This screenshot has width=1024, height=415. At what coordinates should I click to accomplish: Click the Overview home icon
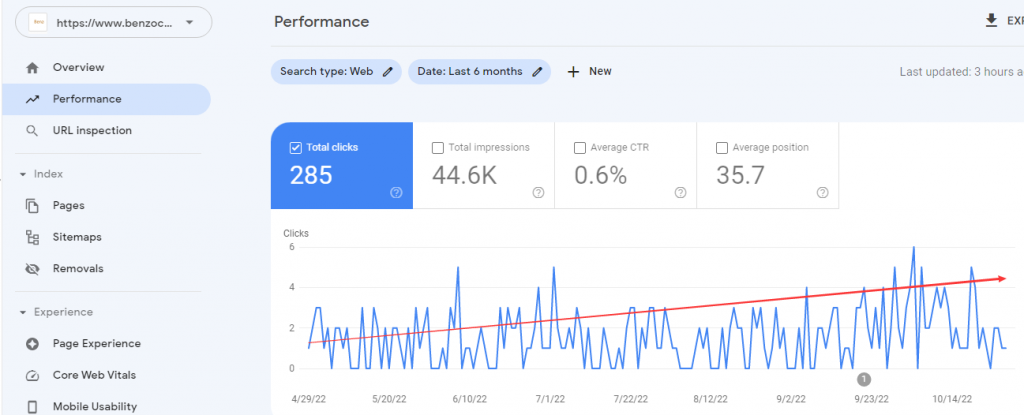(x=32, y=67)
